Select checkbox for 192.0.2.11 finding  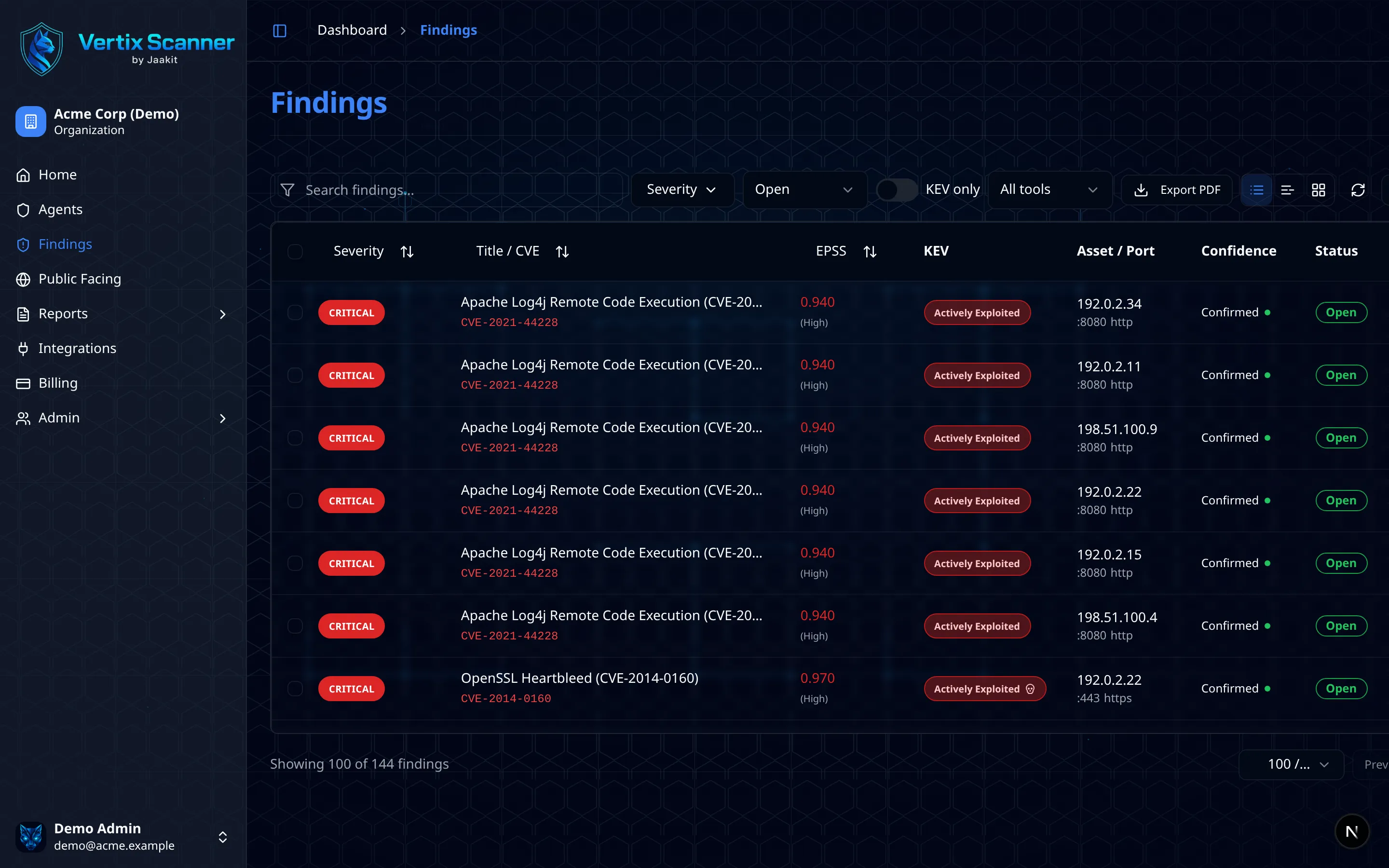click(295, 375)
